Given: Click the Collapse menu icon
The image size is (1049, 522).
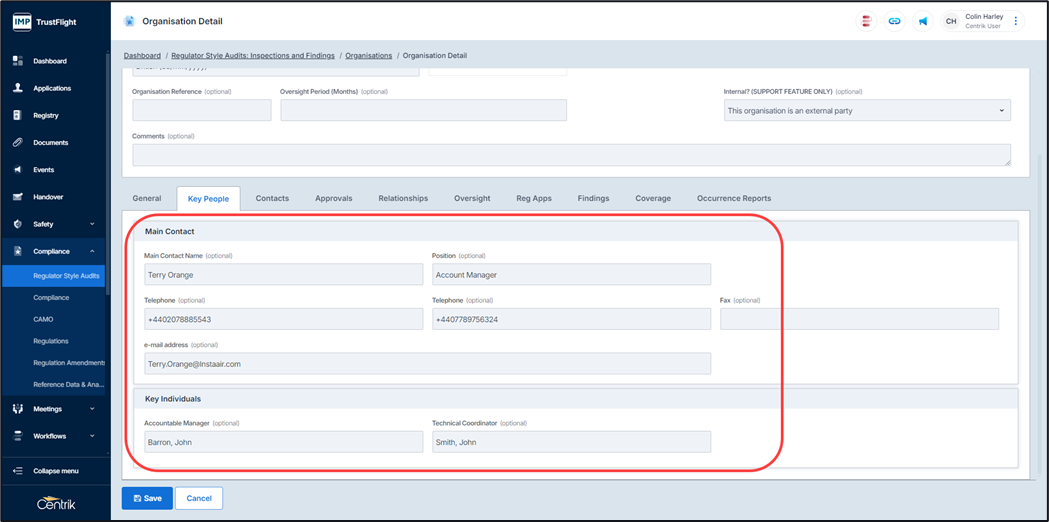Looking at the screenshot, I should coord(17,471).
